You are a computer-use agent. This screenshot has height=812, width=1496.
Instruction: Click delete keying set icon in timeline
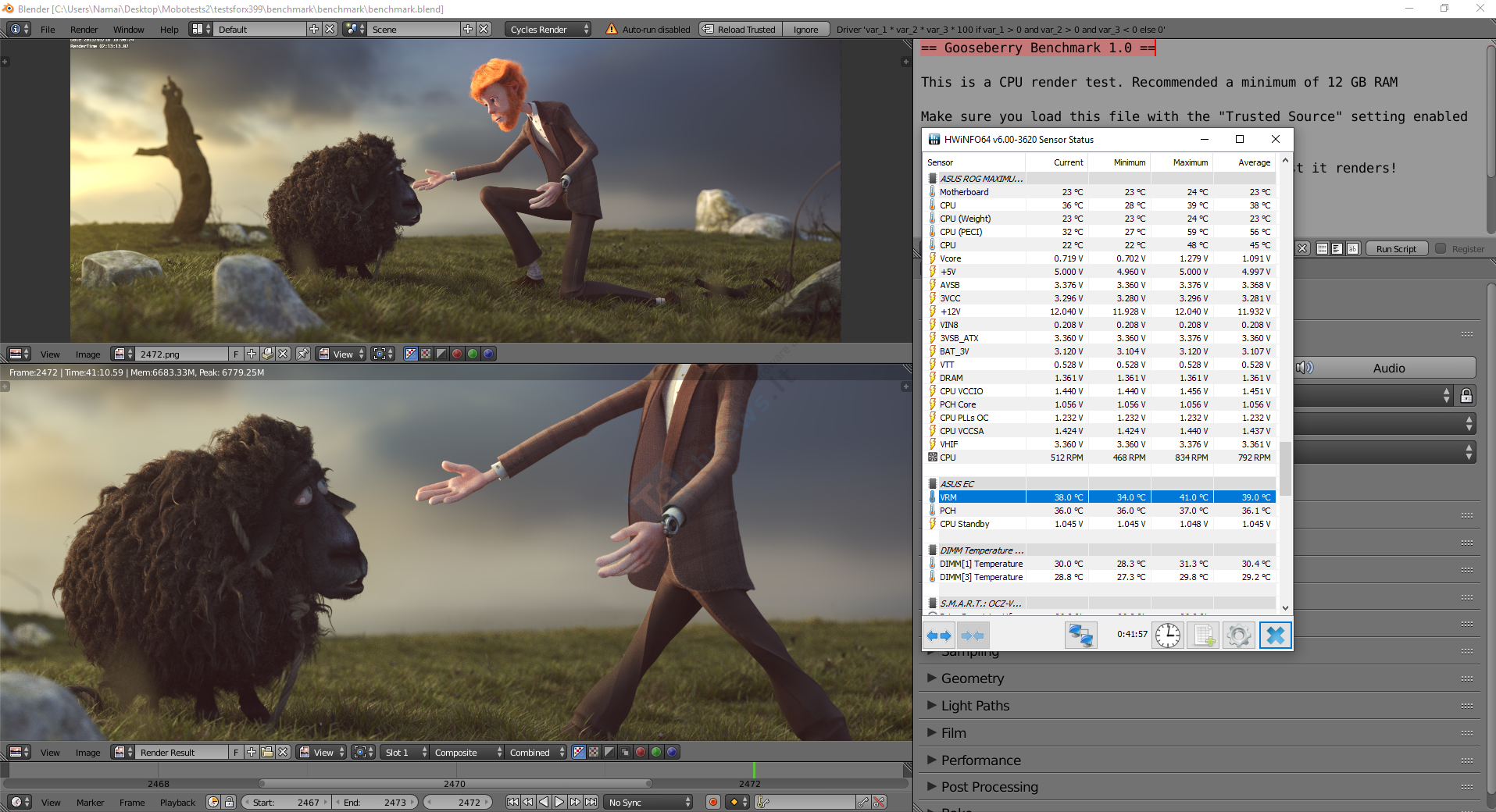880,802
